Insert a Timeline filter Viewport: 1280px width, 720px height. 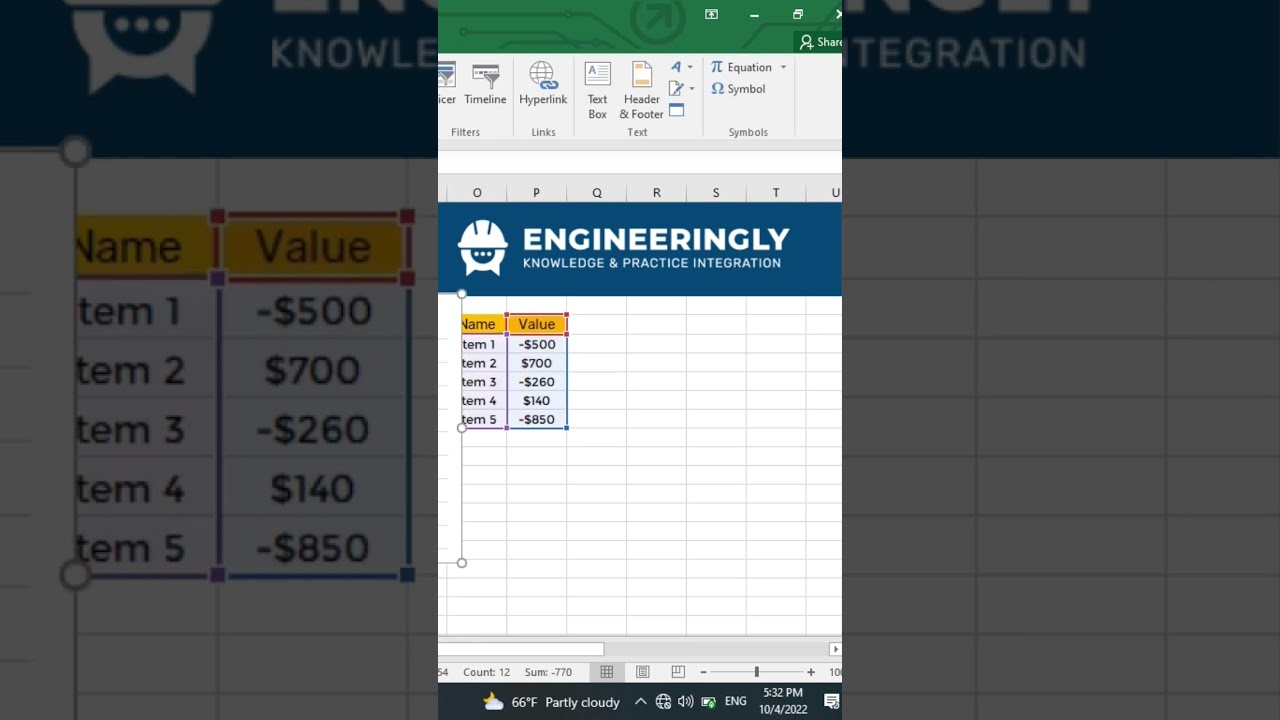click(485, 84)
